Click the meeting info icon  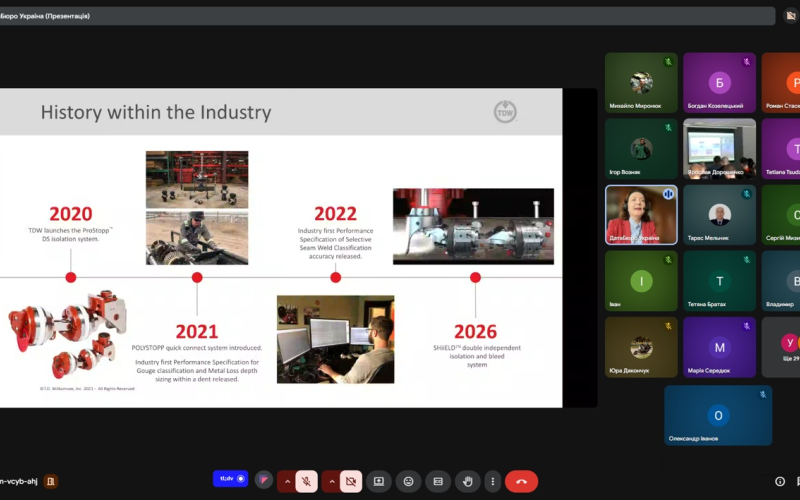pos(780,481)
